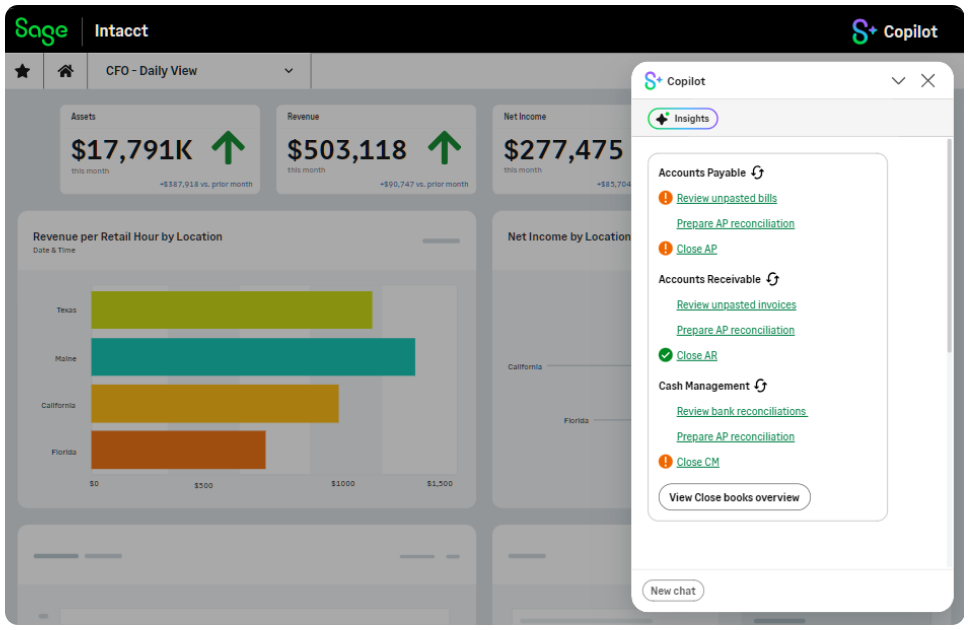Open Copilot from the top bar
The image size is (970, 630).
click(x=895, y=32)
